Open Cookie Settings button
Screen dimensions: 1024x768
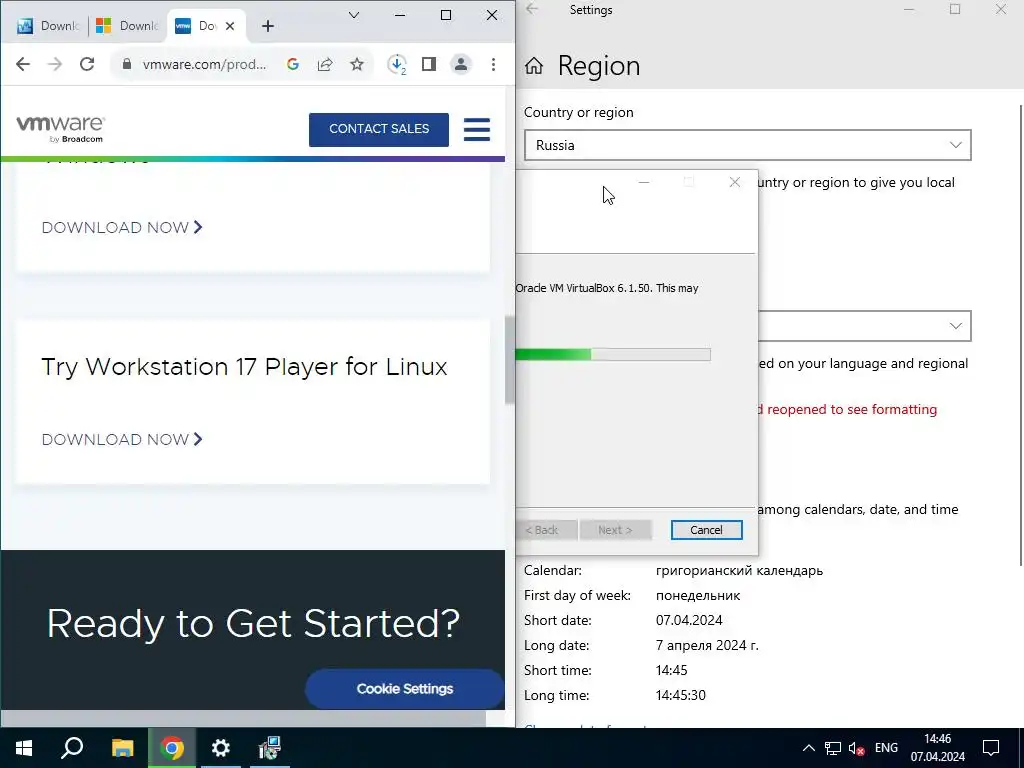pos(404,689)
